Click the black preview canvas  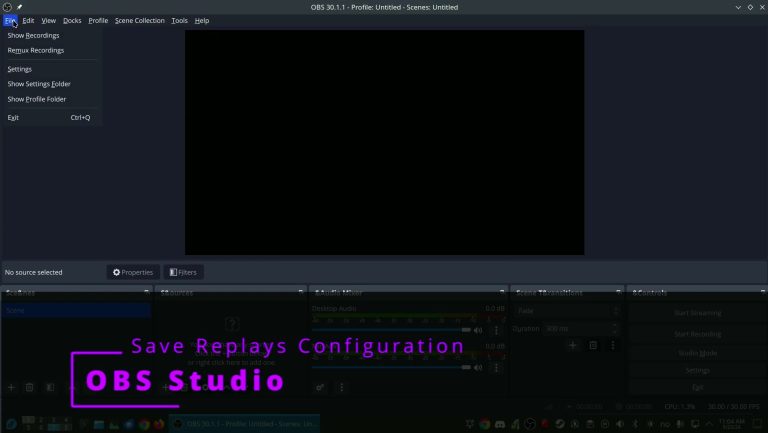(384, 143)
